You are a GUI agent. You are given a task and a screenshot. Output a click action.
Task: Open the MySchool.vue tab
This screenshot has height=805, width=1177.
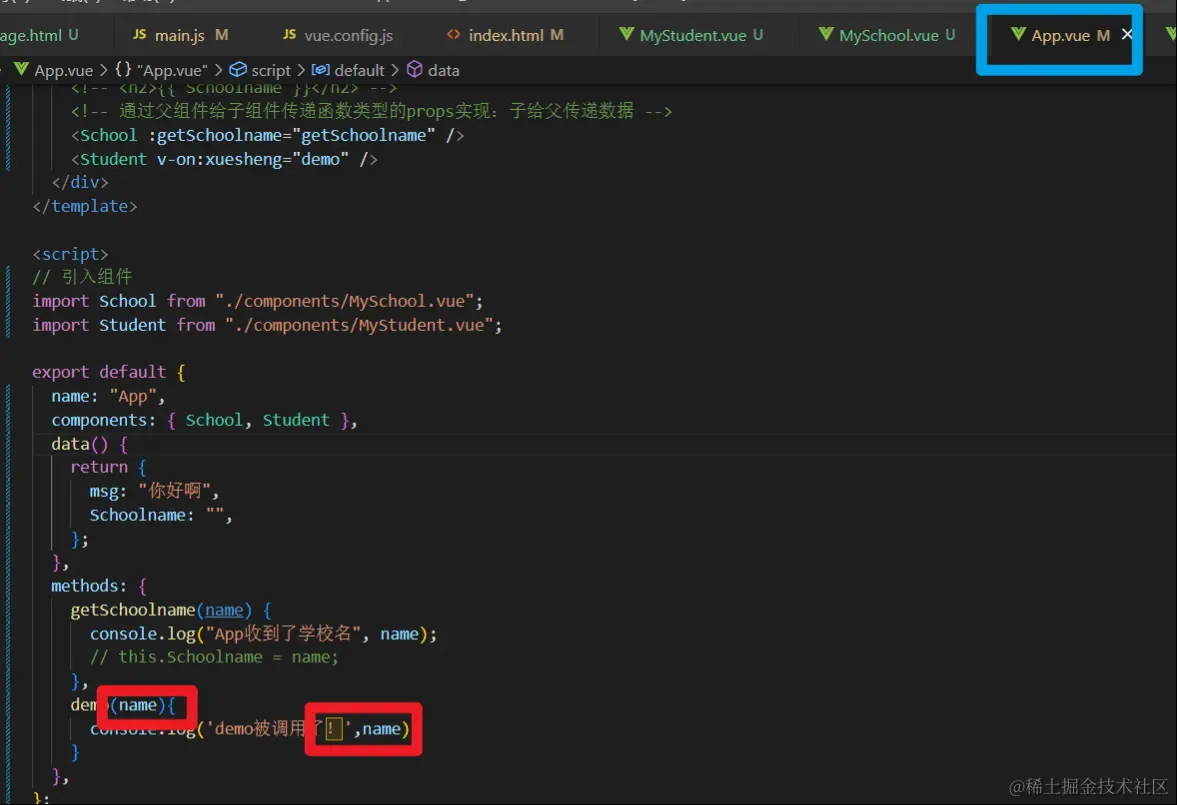(x=887, y=35)
